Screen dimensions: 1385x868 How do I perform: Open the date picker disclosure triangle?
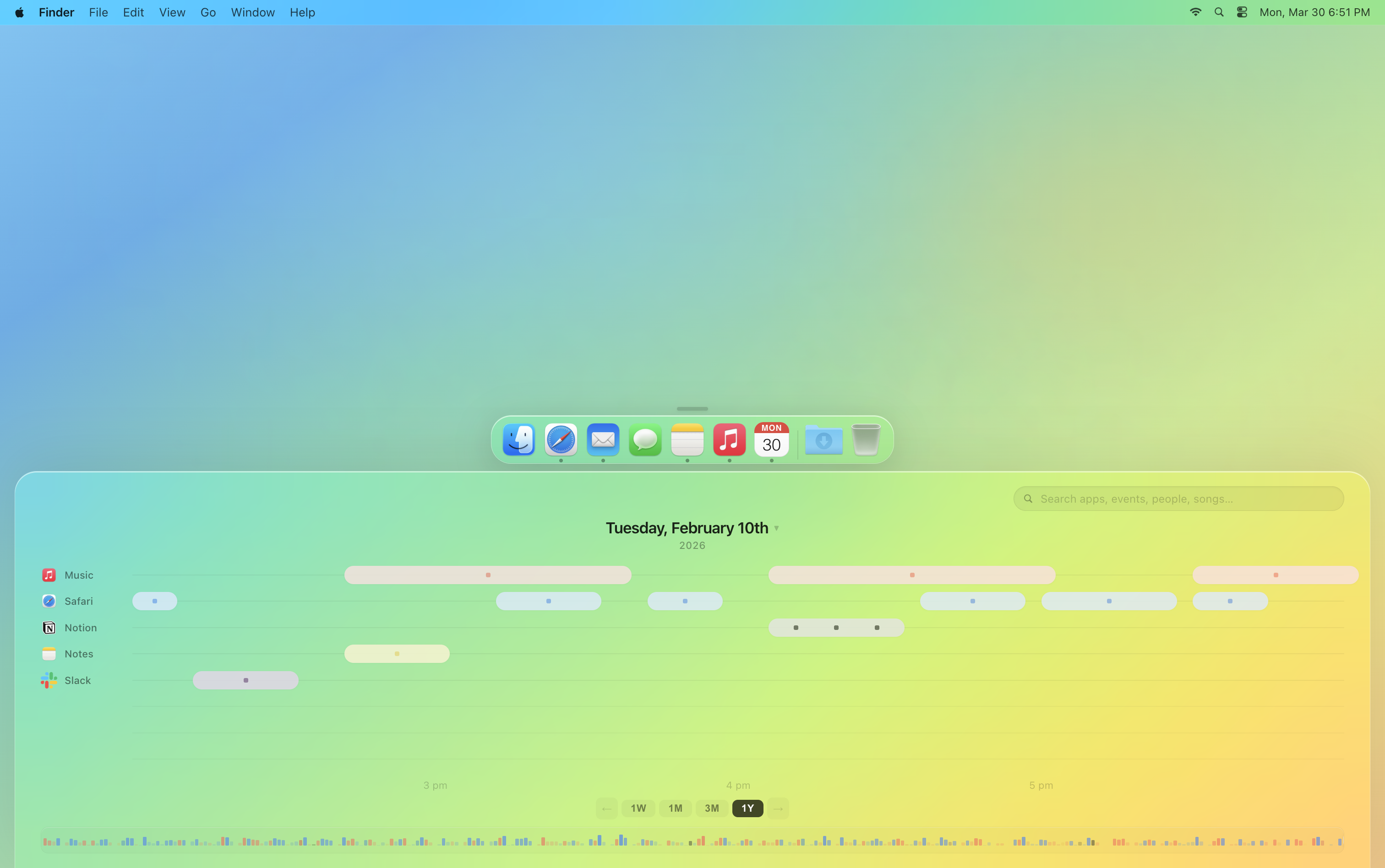click(776, 527)
